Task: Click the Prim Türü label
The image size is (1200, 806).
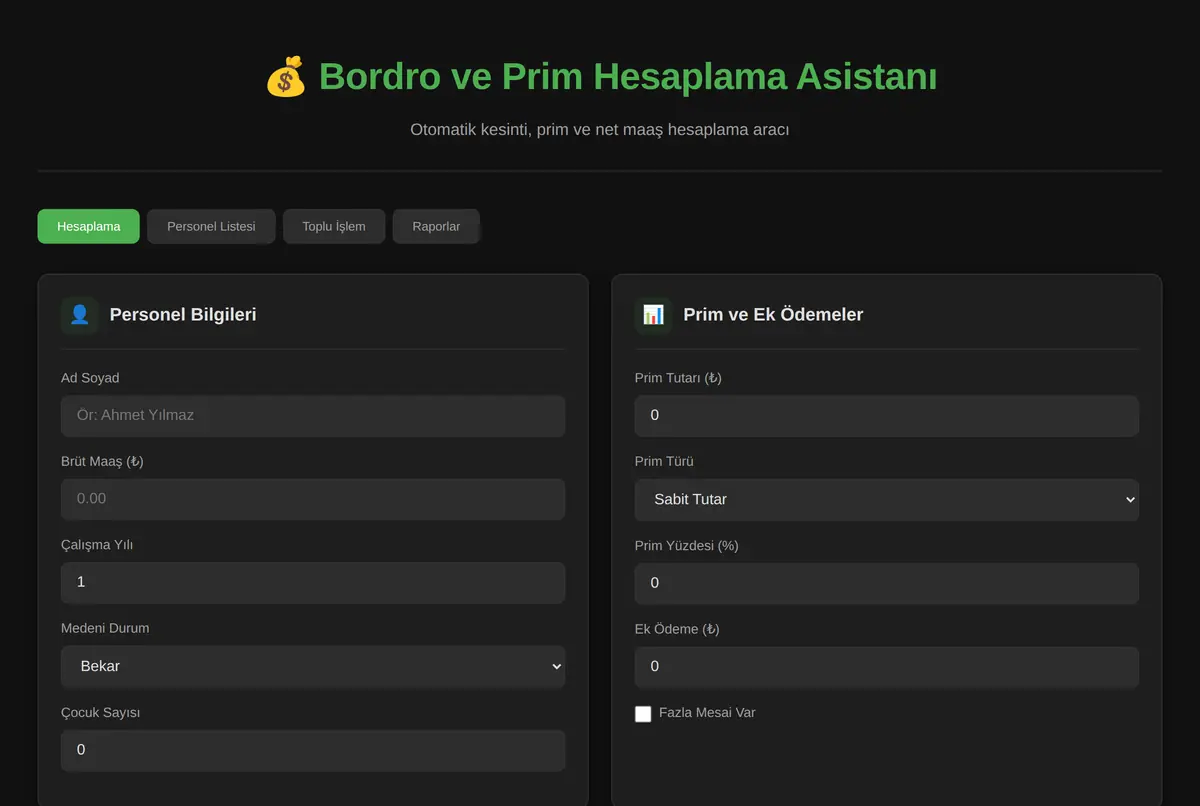Action: [664, 461]
